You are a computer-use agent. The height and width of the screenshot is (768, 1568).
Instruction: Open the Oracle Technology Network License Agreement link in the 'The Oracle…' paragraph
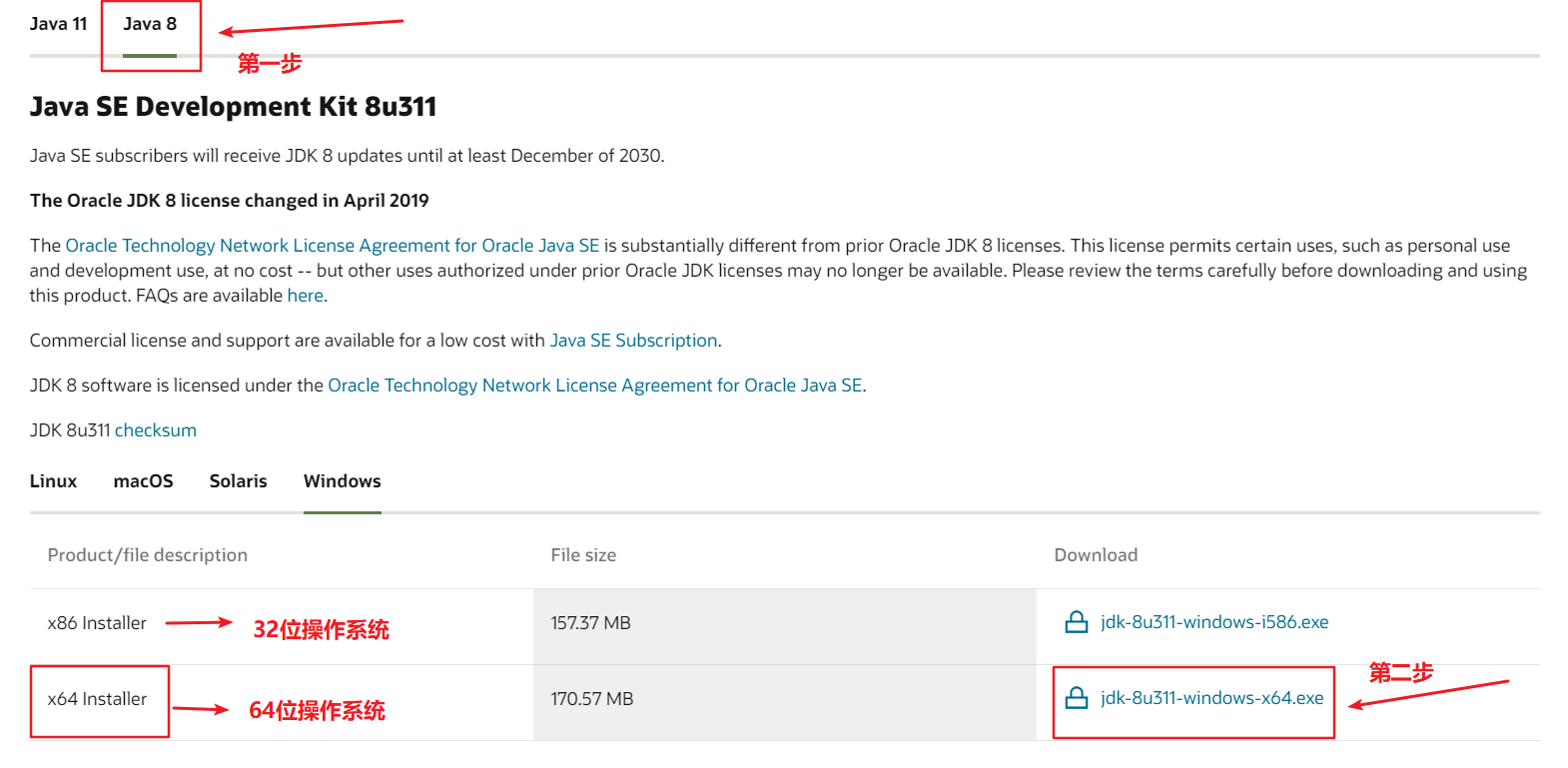click(x=333, y=246)
